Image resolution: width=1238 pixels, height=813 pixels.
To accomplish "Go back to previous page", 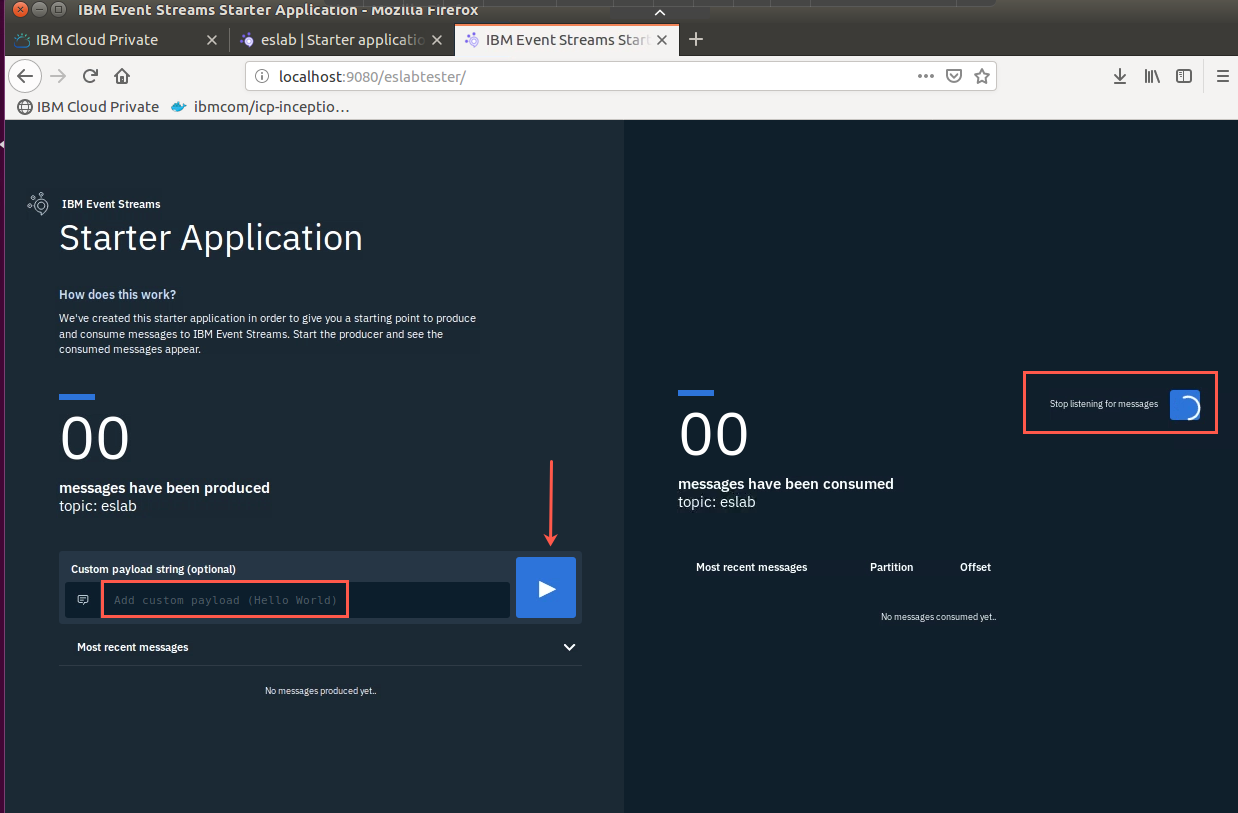I will click(25, 76).
